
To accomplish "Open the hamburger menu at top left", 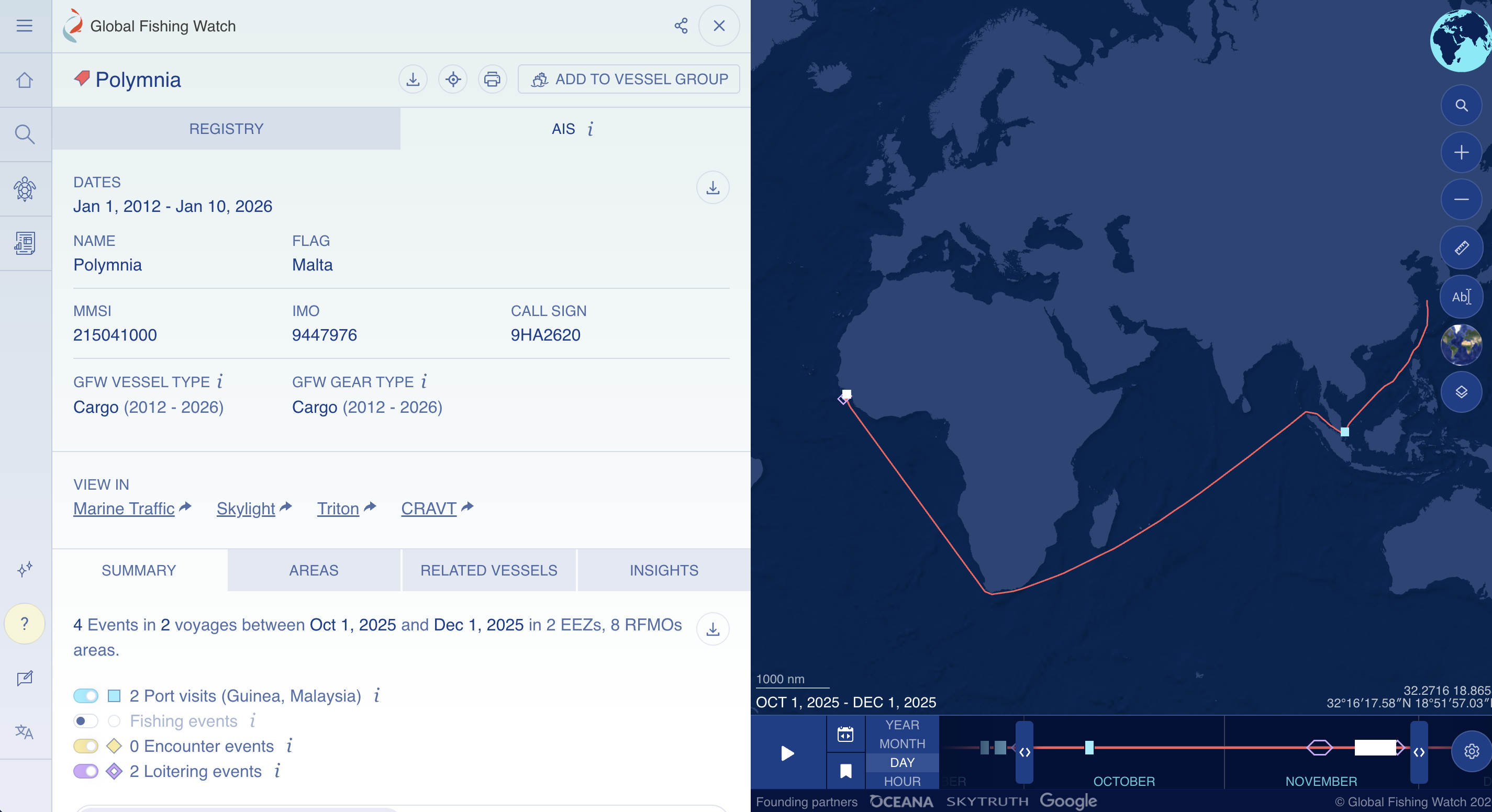I will point(24,26).
